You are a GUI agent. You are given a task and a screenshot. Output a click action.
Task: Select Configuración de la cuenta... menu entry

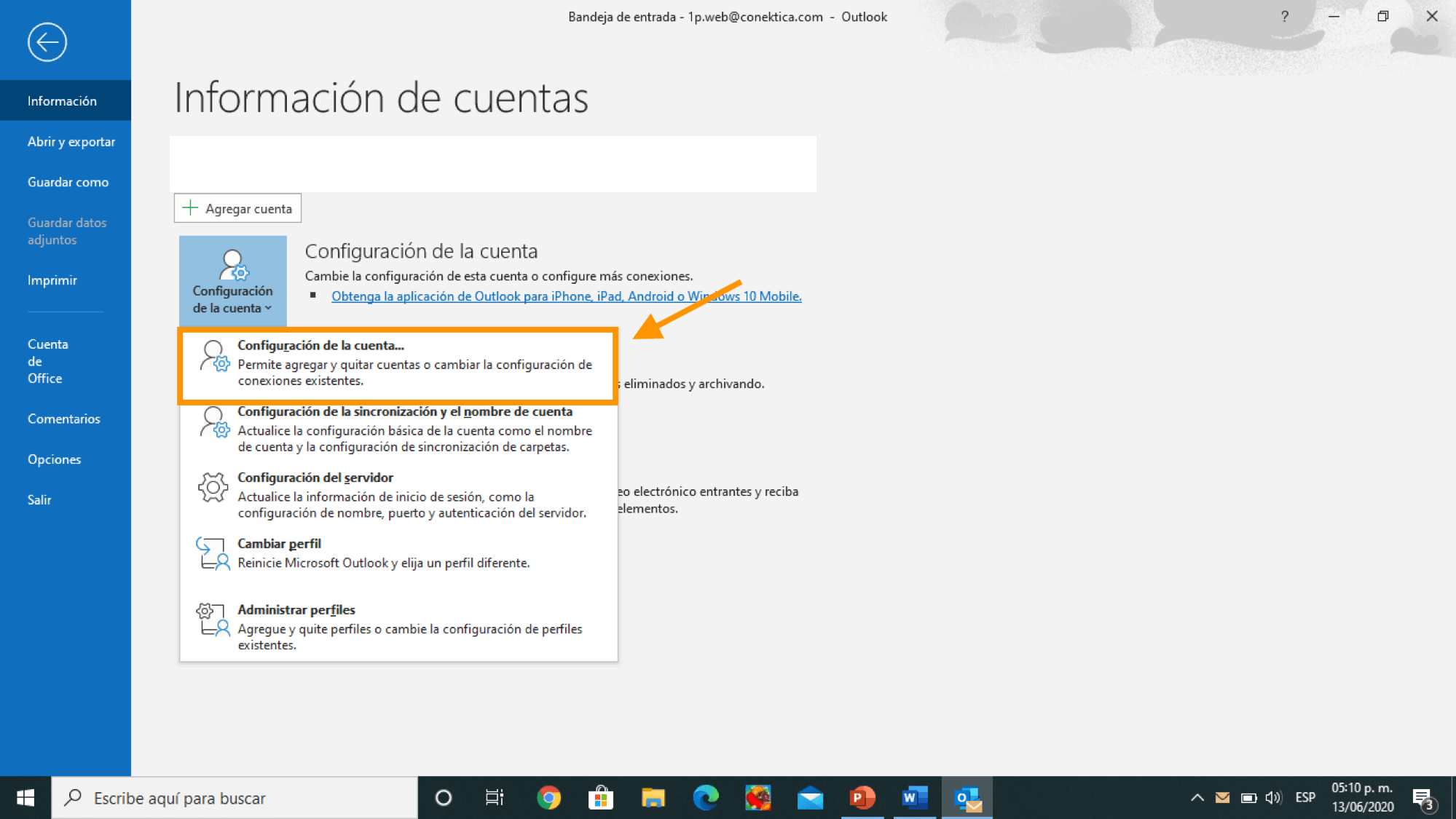[x=398, y=363]
